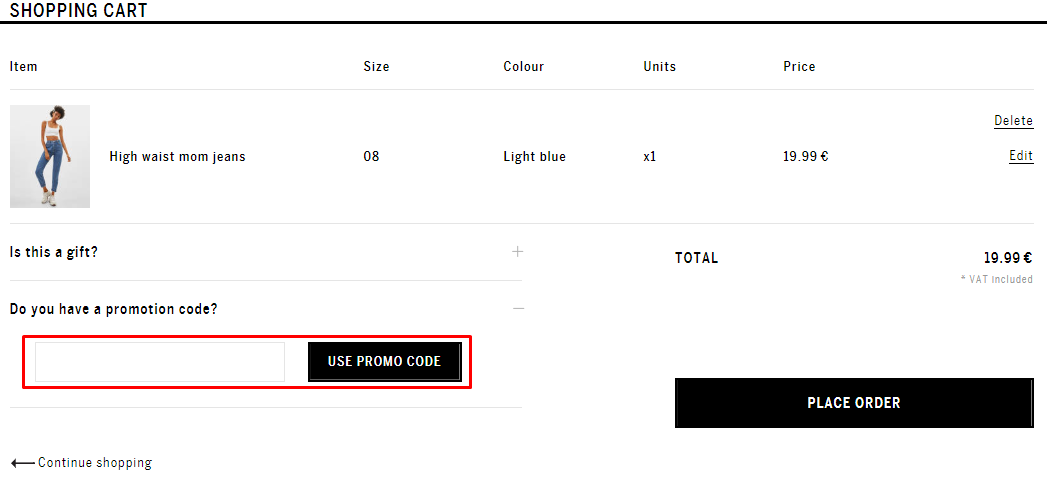
Task: Click the bold total amount 19.99 €
Action: (1008, 258)
